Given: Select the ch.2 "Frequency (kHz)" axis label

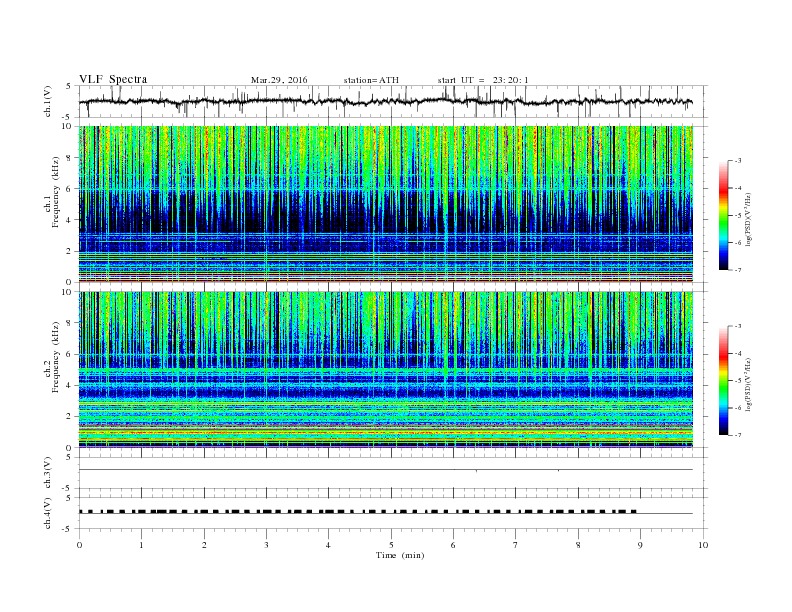Looking at the screenshot, I should (56, 357).
